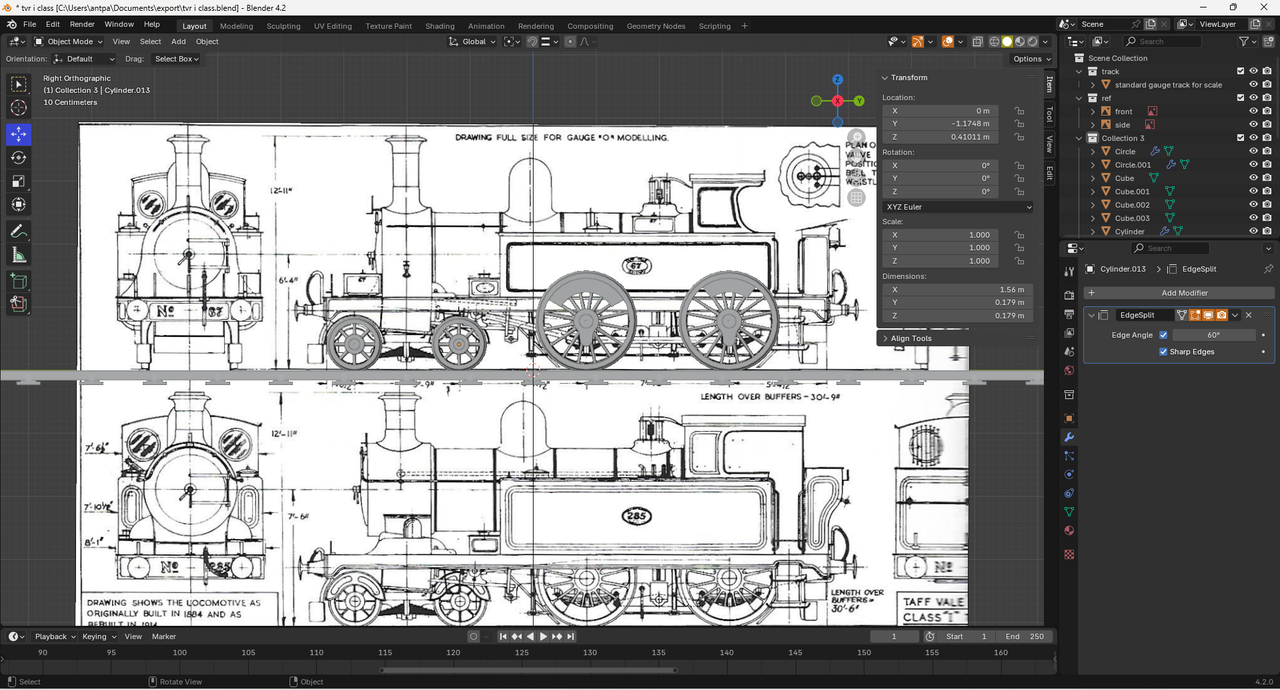
Task: Open the Modifiers properties tab (wrench)
Action: [1069, 437]
